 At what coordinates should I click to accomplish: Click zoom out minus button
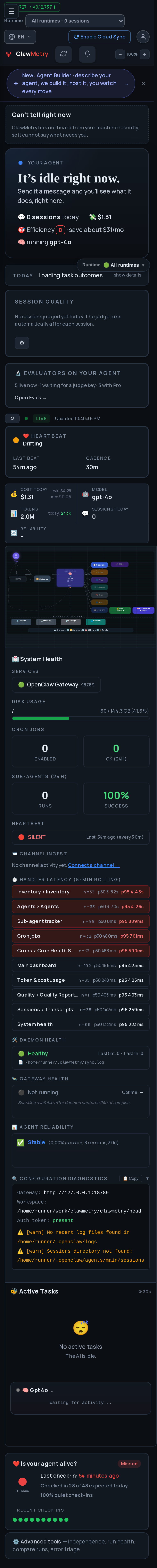tap(120, 54)
